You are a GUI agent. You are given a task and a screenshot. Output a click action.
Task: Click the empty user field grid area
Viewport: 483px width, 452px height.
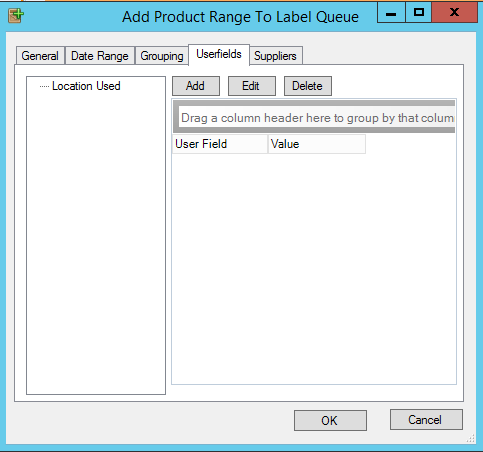(314, 268)
